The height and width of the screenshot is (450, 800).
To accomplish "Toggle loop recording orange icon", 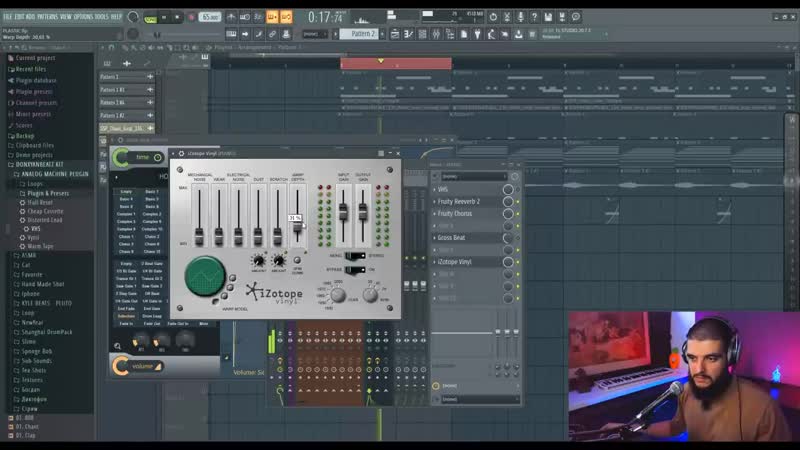I will 286,17.
